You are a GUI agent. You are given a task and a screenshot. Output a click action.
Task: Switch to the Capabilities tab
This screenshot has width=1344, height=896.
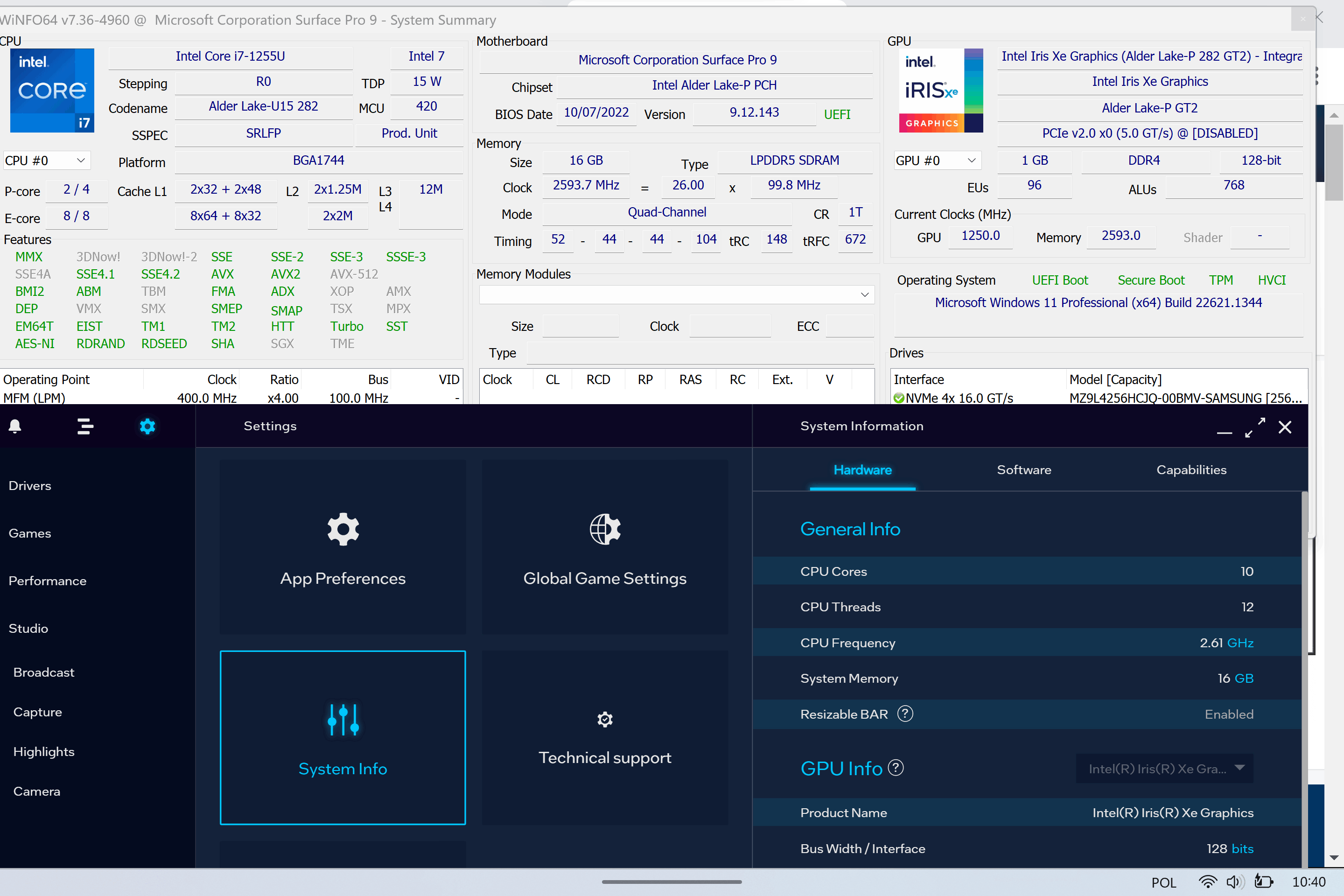pyautogui.click(x=1191, y=470)
